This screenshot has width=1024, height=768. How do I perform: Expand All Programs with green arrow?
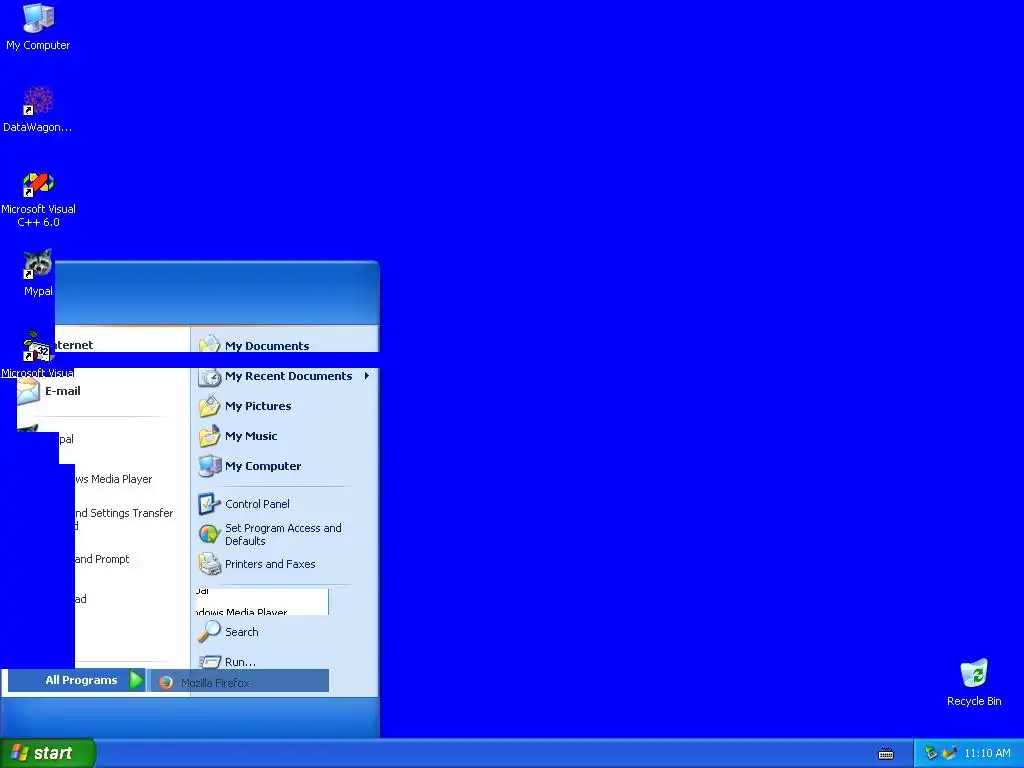pyautogui.click(x=136, y=680)
